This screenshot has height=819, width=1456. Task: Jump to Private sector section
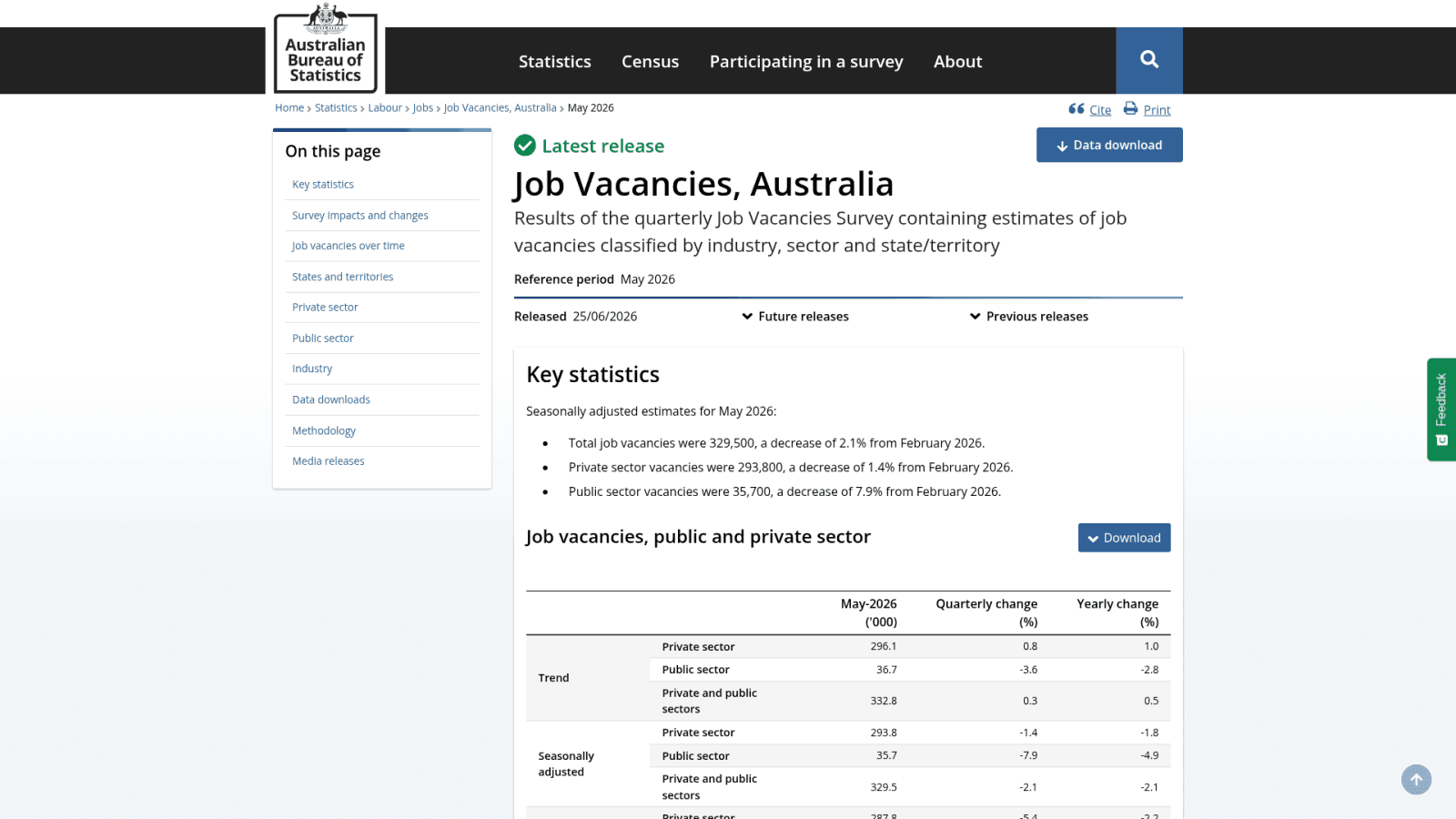click(325, 308)
